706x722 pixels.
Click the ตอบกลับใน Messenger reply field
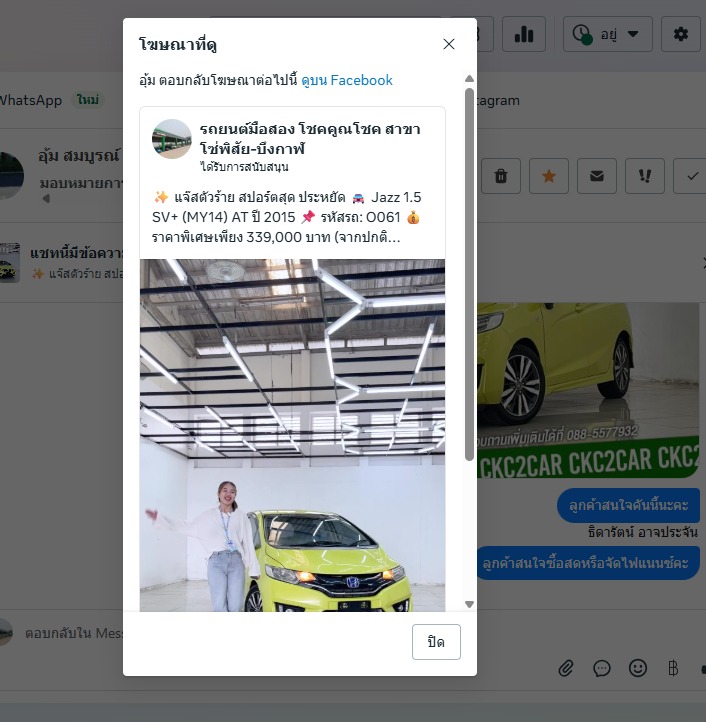[74, 633]
